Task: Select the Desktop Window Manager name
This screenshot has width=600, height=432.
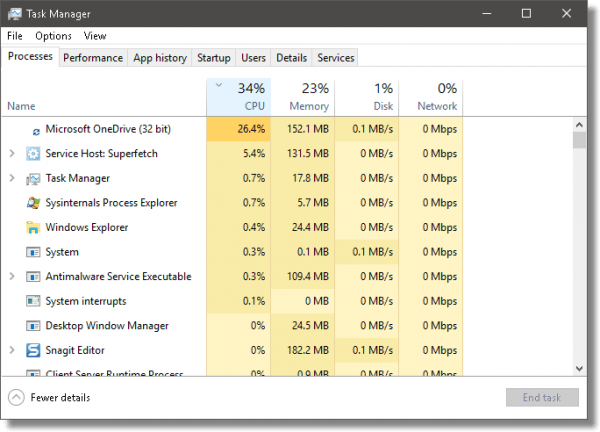Action: 107,326
